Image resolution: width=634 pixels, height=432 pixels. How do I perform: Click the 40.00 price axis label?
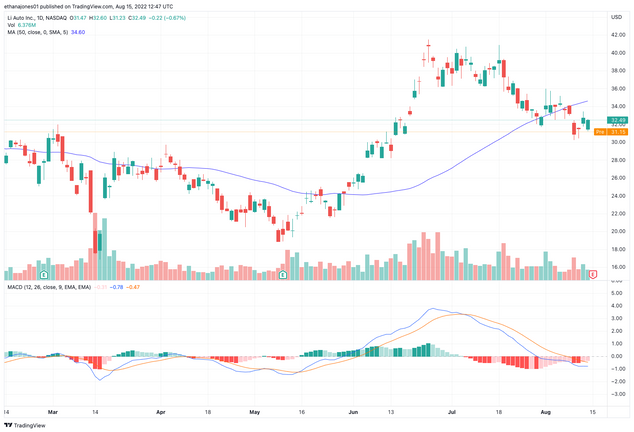coord(618,53)
